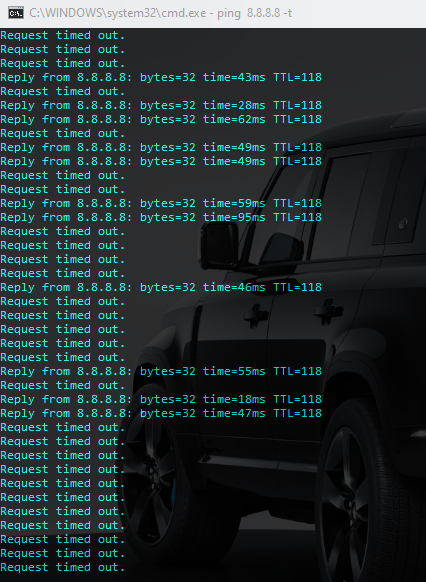The image size is (426, 582).
Task: Select the reply line with time=46ms
Action: click(x=161, y=287)
